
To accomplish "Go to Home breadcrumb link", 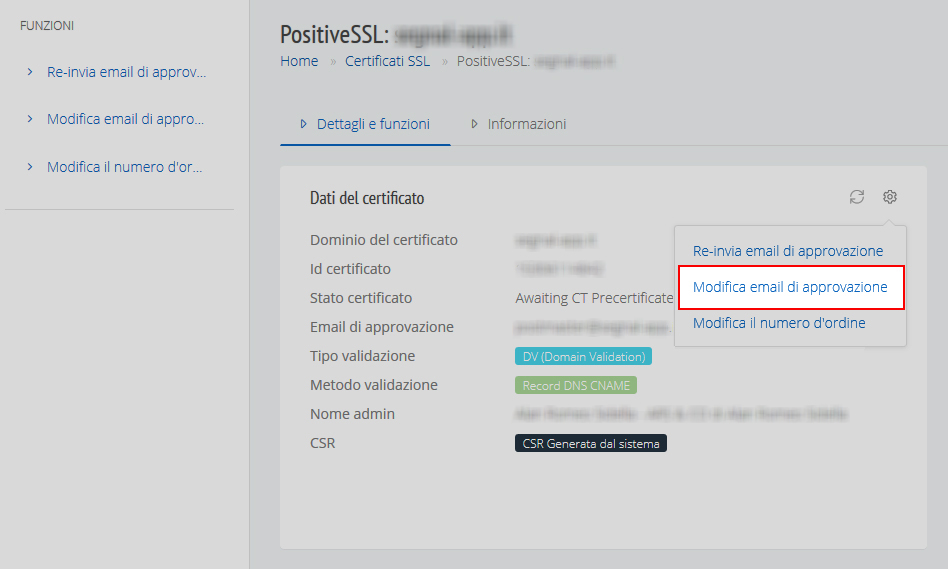I will [299, 61].
